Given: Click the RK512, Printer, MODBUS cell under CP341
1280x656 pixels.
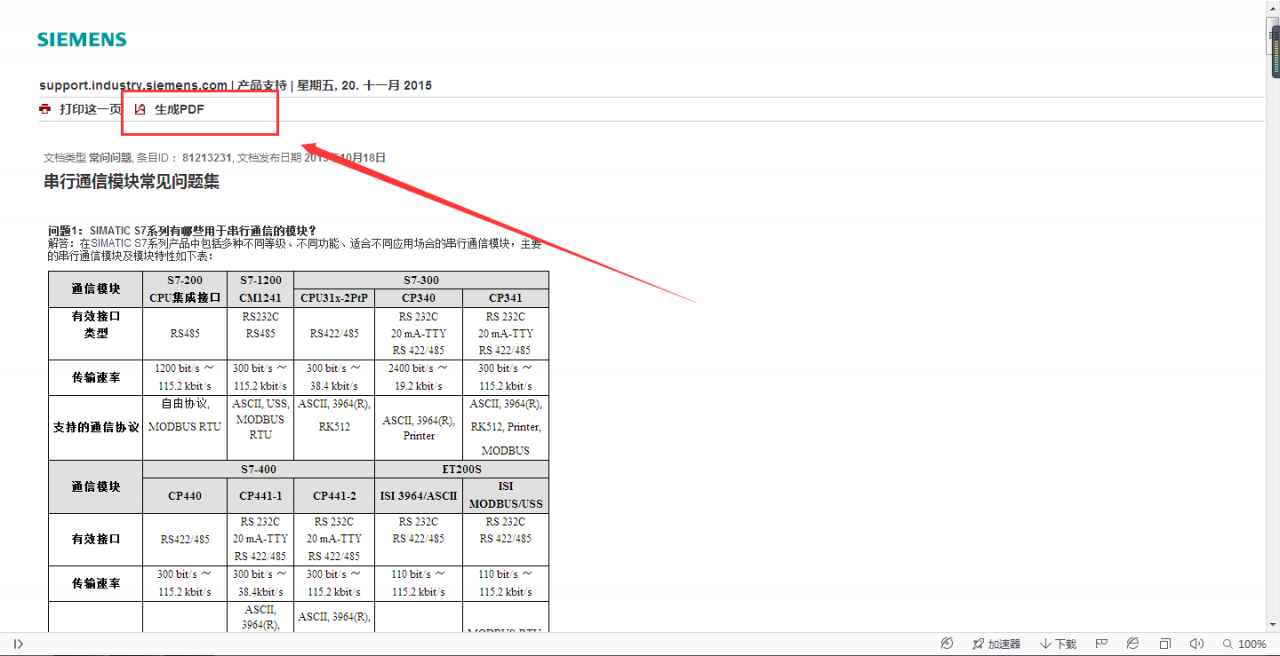Looking at the screenshot, I should click(x=505, y=427).
